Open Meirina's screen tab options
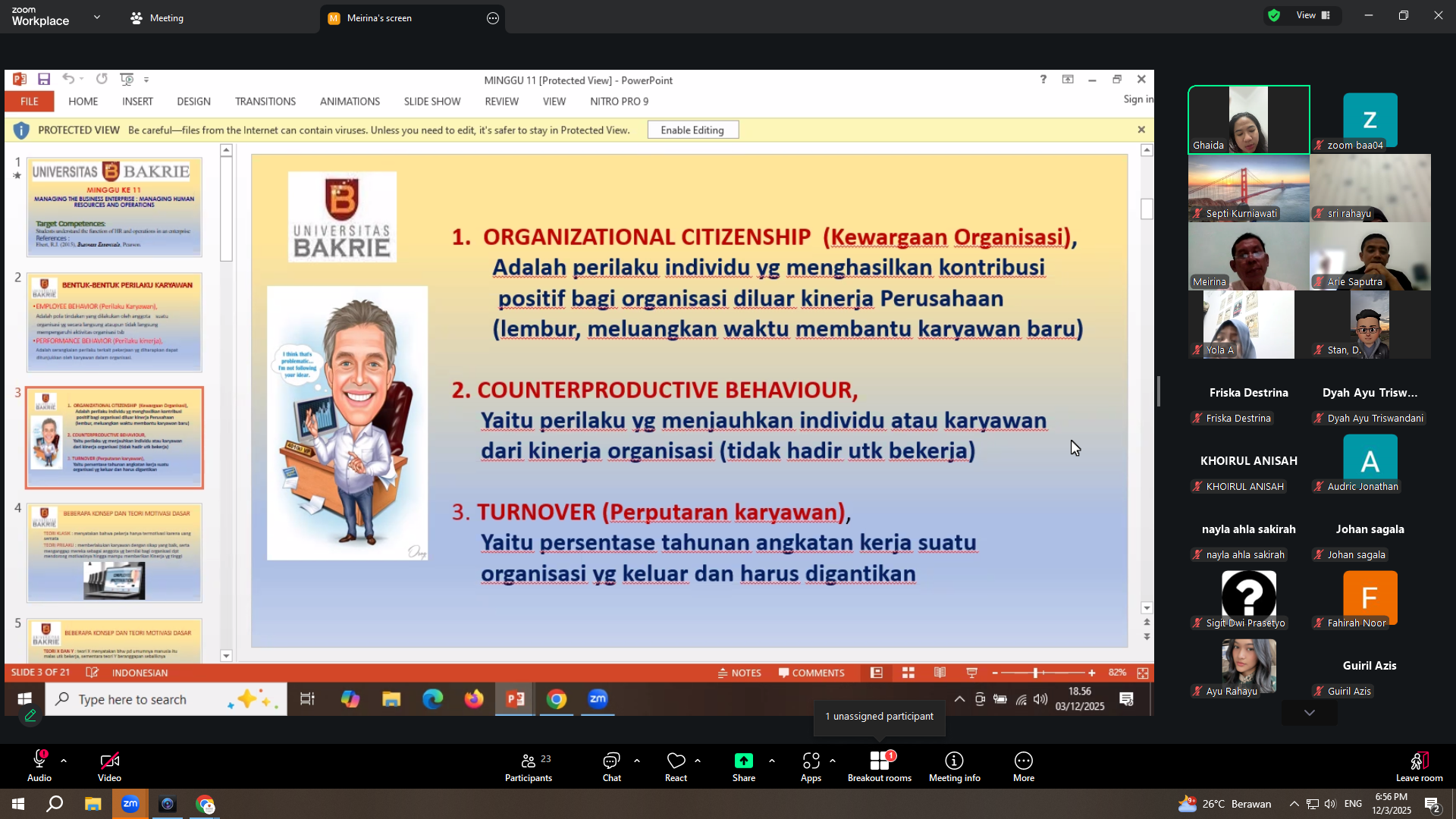The height and width of the screenshot is (819, 1456). 493,18
